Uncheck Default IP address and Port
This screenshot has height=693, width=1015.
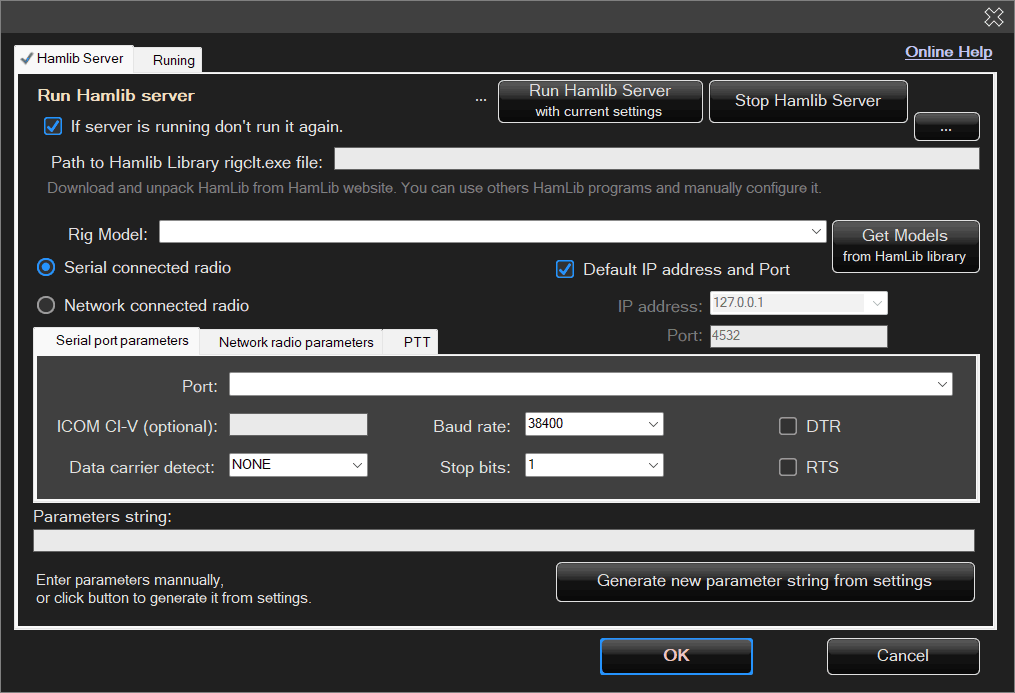point(565,269)
